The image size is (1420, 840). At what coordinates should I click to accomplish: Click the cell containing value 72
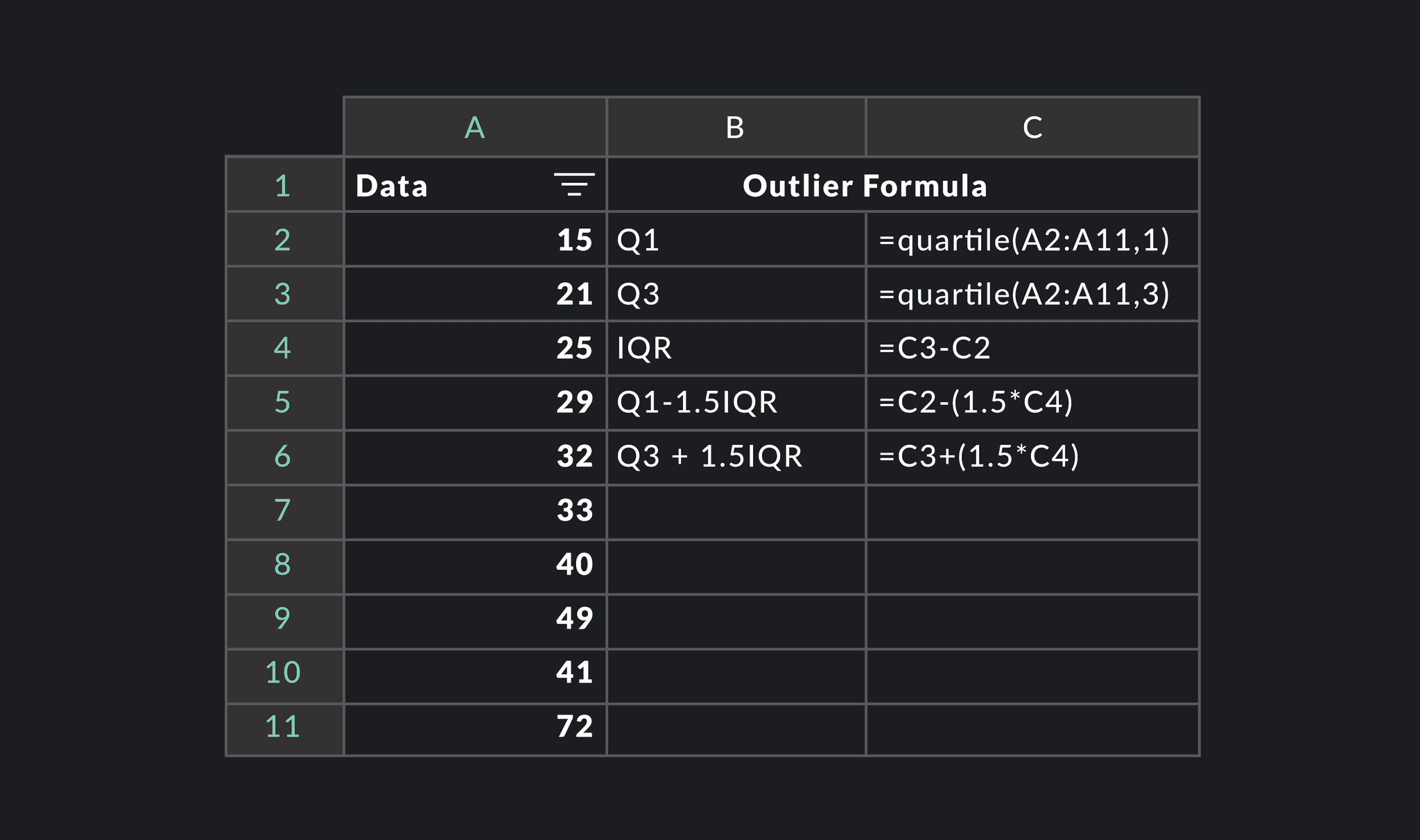pyautogui.click(x=475, y=727)
